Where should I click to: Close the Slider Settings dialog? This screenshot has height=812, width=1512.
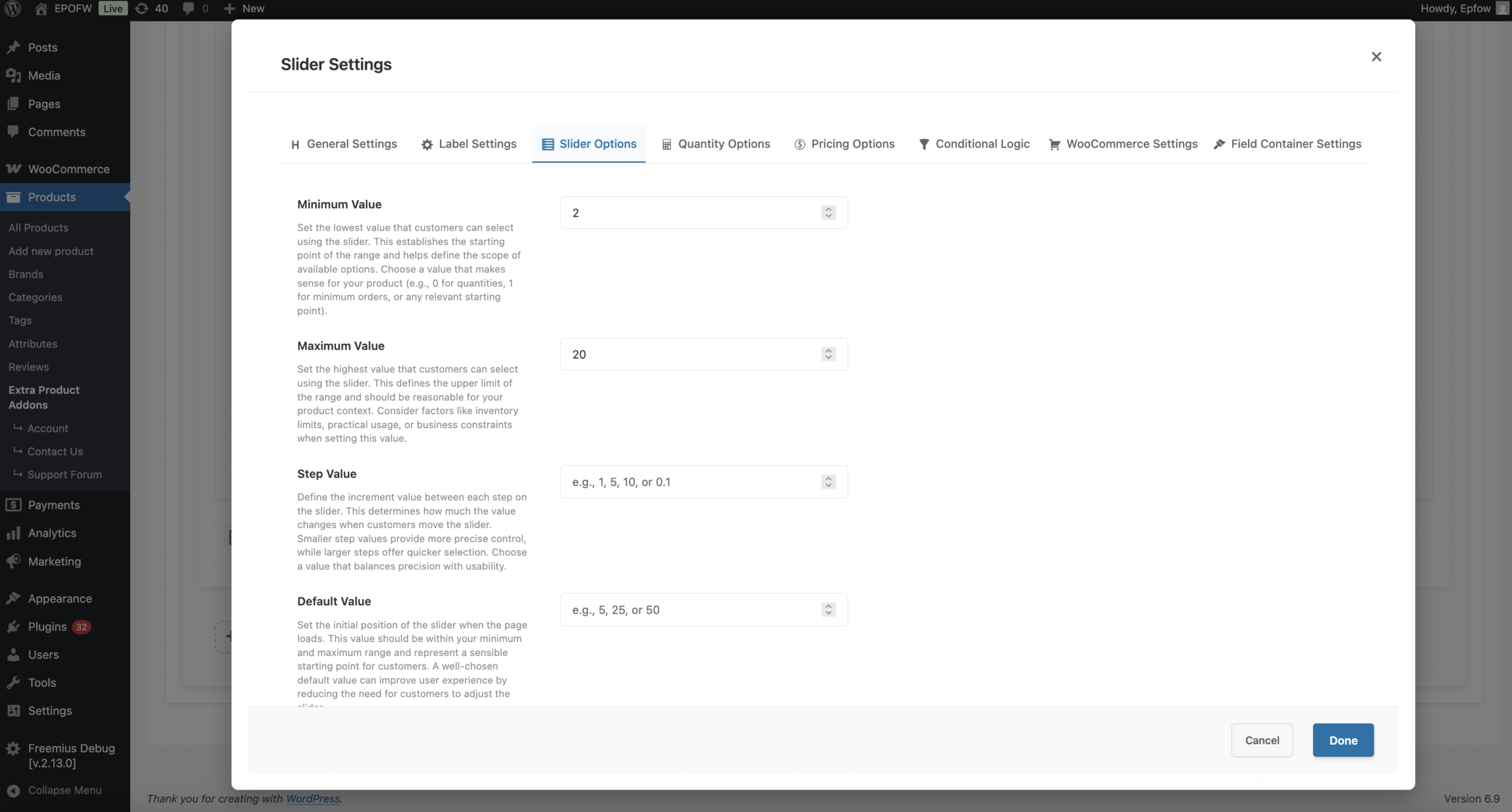point(1376,57)
